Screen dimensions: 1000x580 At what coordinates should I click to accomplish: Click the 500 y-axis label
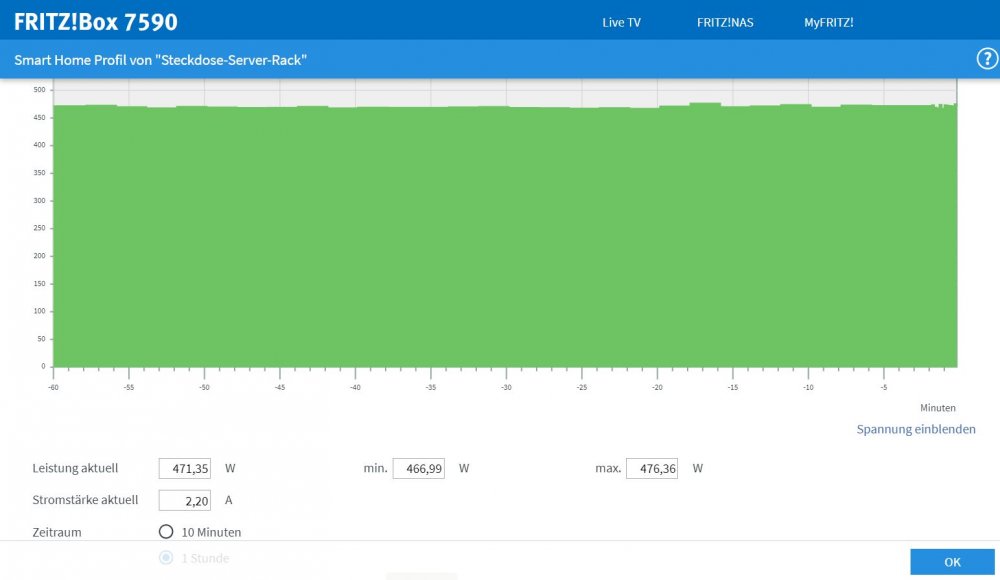pos(40,90)
